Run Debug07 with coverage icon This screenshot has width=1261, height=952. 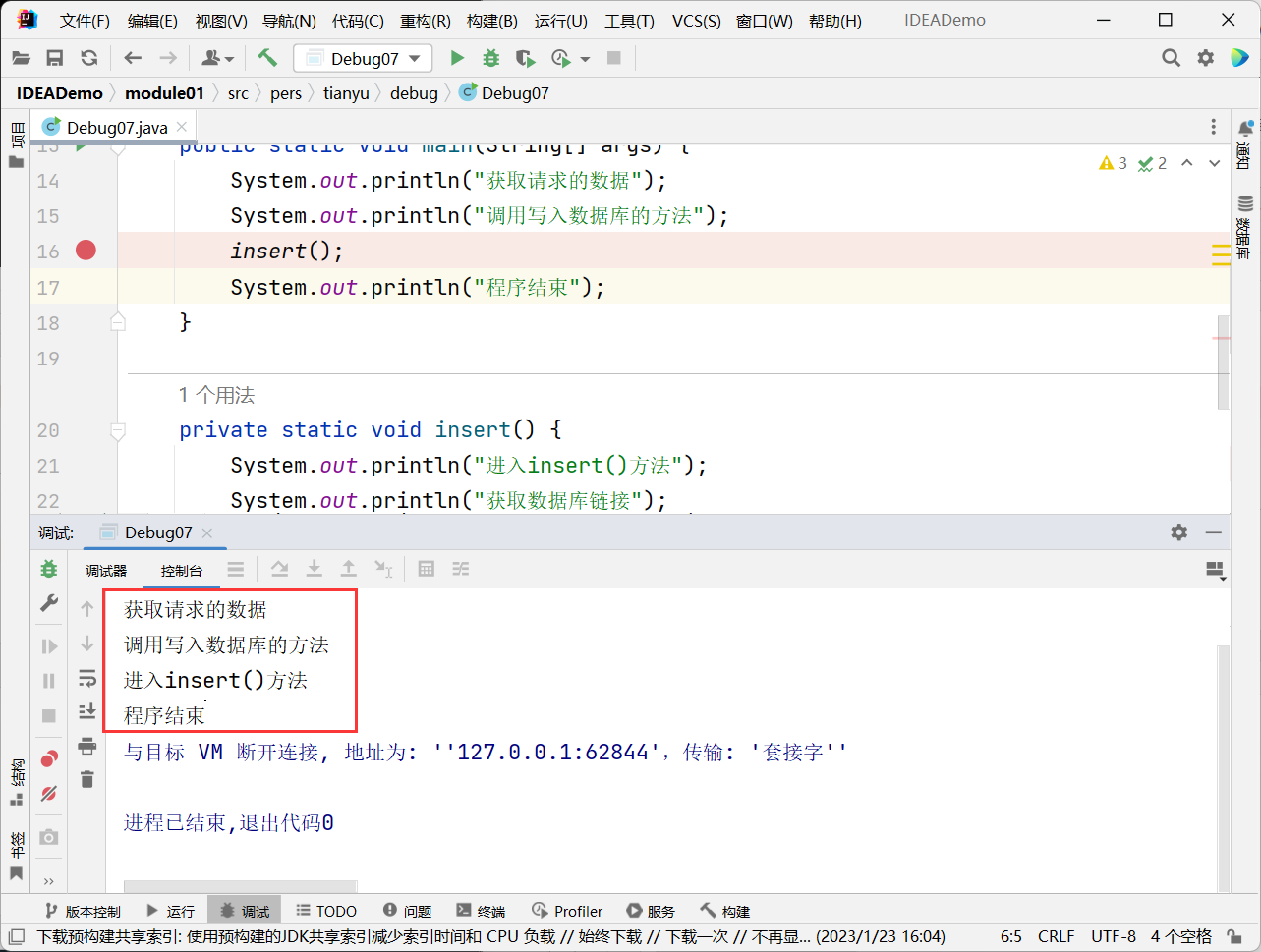click(x=526, y=59)
